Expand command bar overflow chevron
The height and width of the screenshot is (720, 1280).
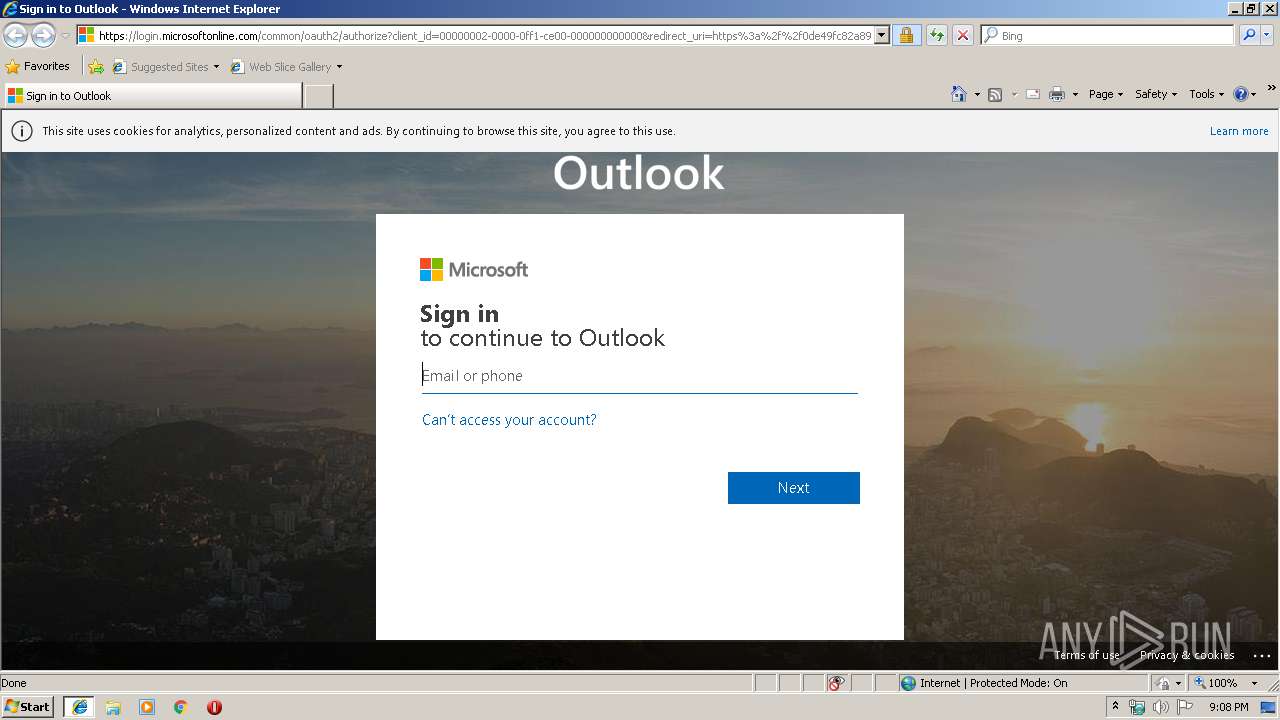pyautogui.click(x=1272, y=89)
